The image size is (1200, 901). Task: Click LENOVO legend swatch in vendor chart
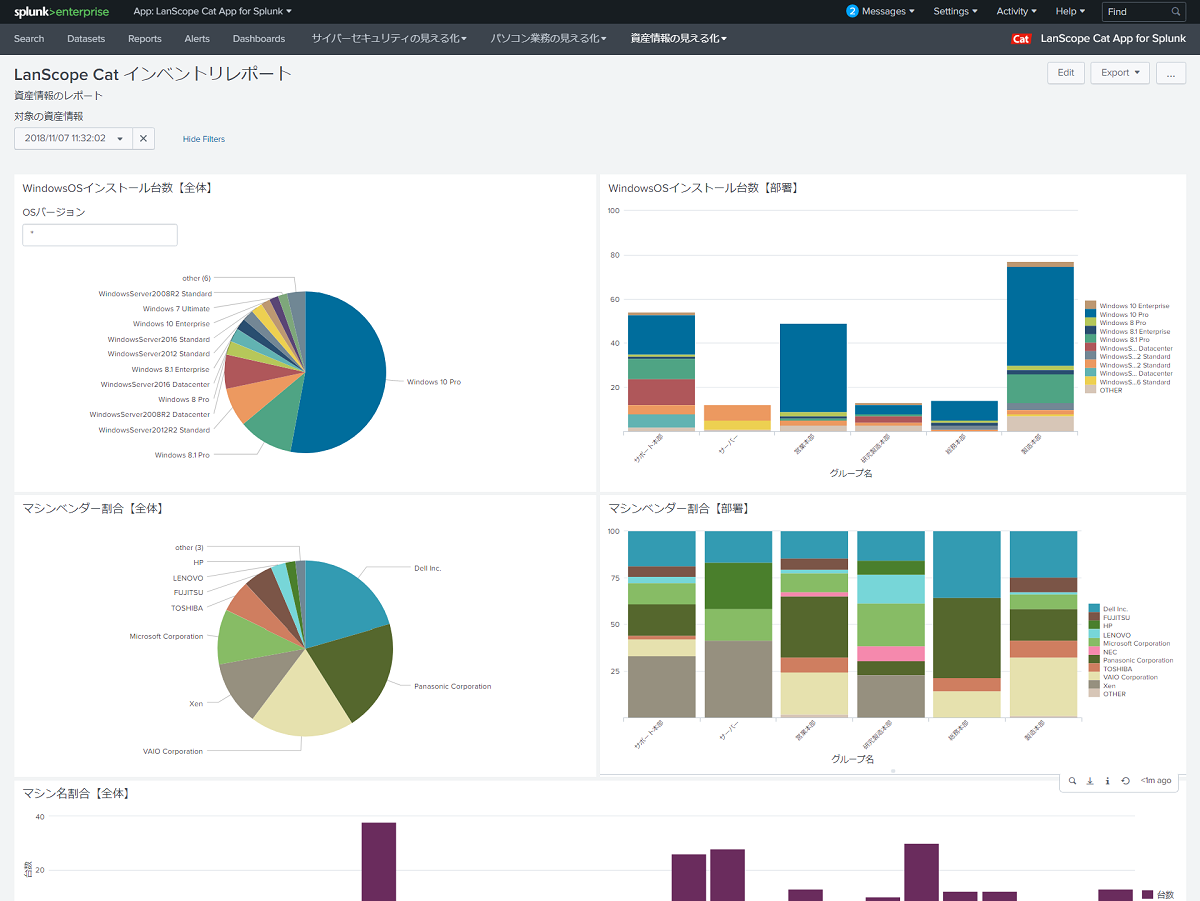point(1094,635)
